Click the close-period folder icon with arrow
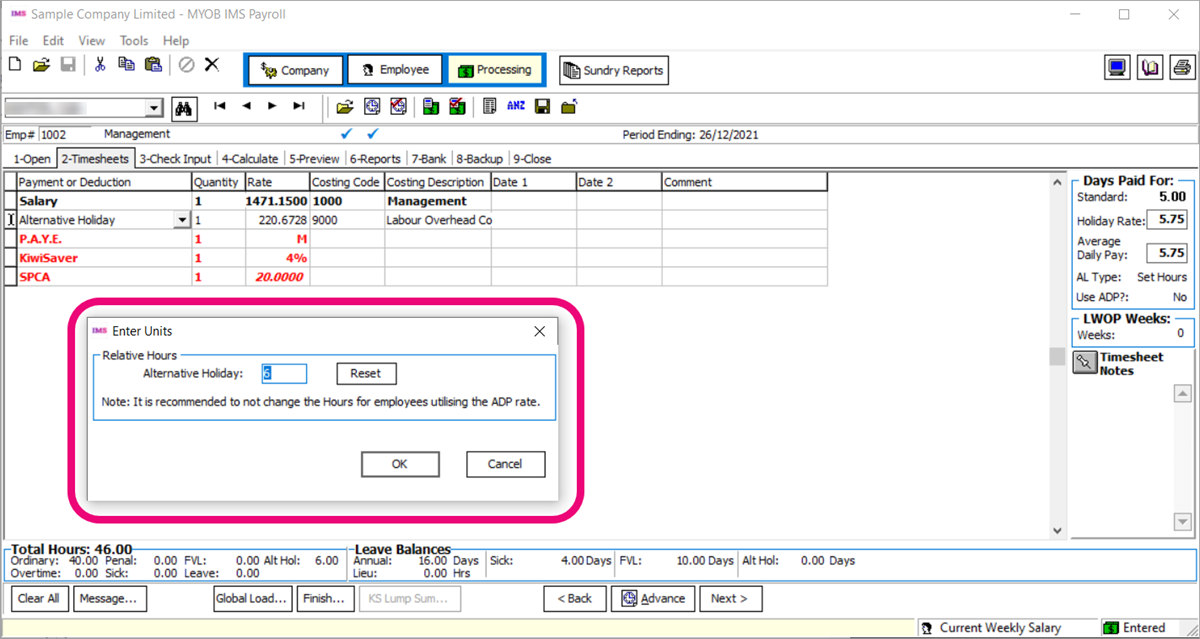Viewport: 1200px width, 639px height. 569,106
